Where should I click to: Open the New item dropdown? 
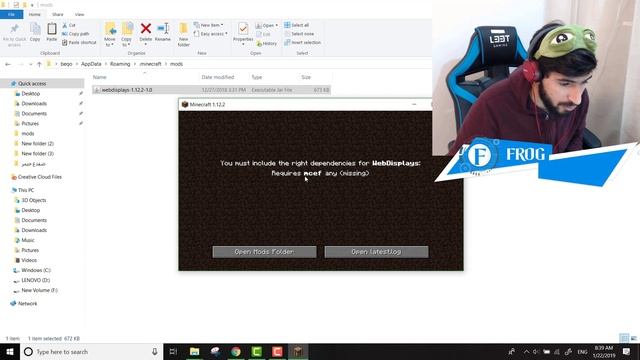(x=209, y=25)
